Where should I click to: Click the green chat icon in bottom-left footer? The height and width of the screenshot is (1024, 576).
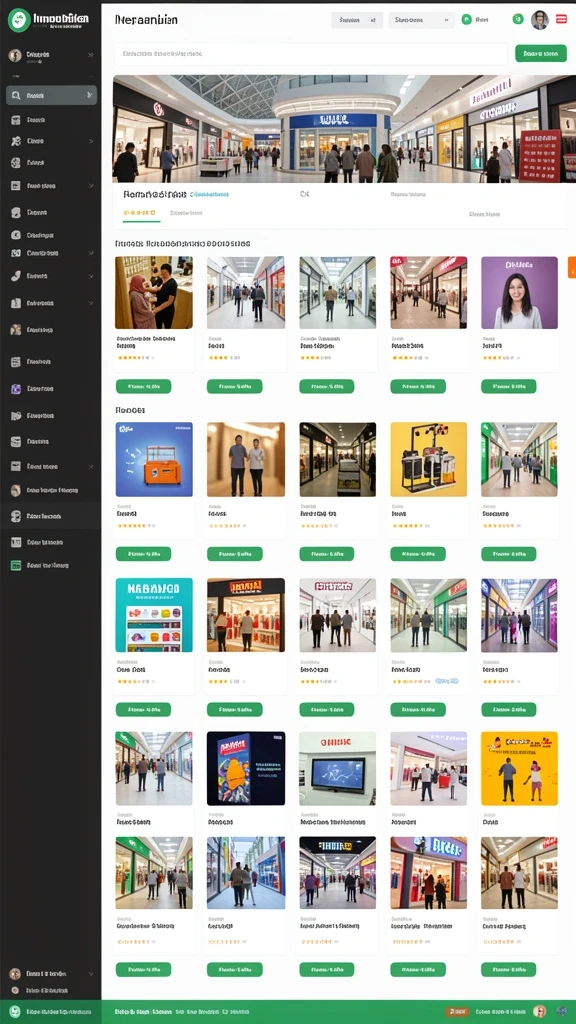[15, 1011]
